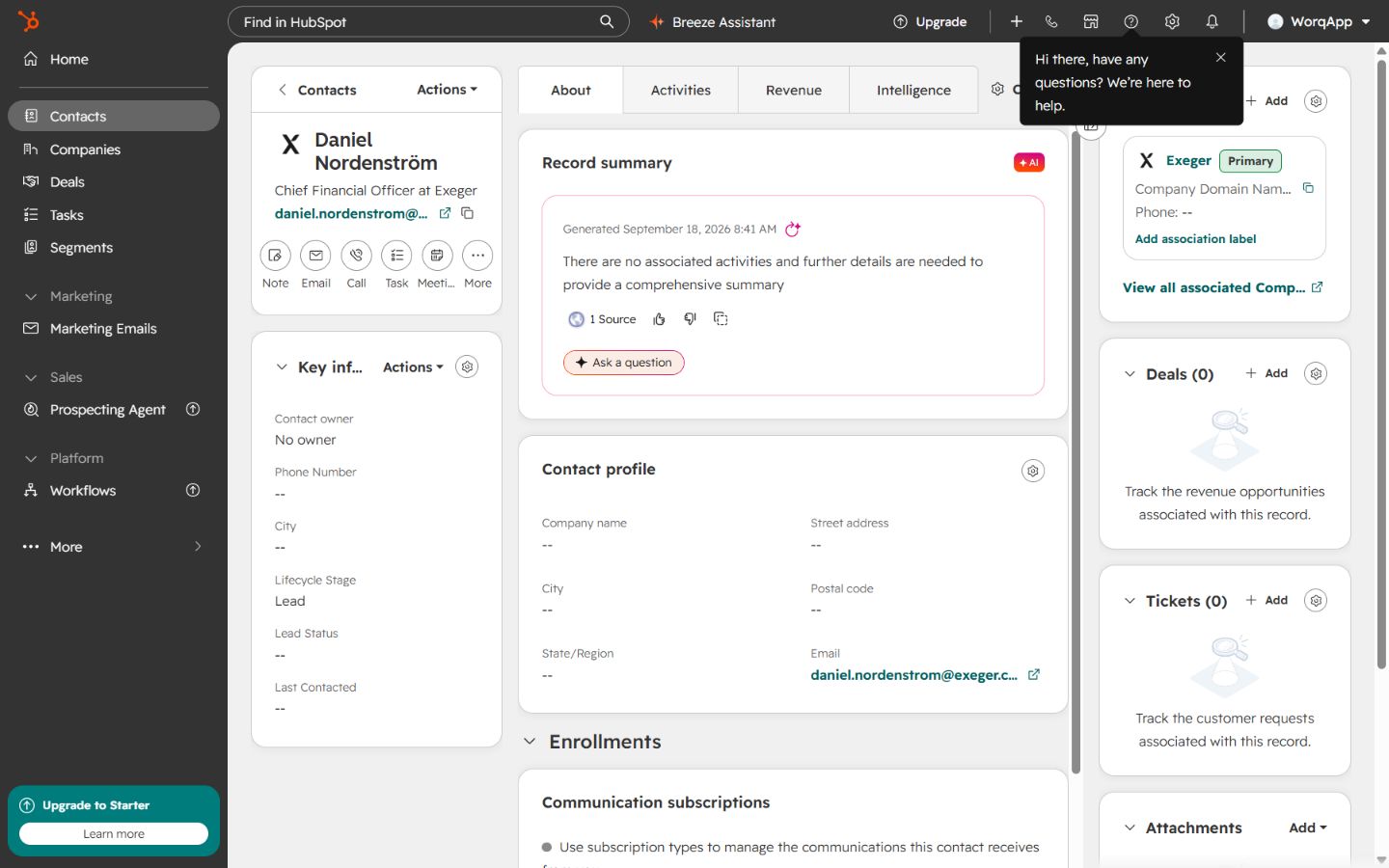Close the help tooltip popup
The width and height of the screenshot is (1389, 868).
point(1220,58)
